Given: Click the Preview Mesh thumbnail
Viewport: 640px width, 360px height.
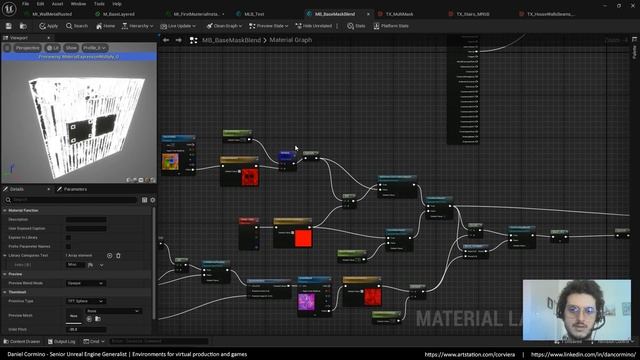Looking at the screenshot, I should (x=73, y=316).
